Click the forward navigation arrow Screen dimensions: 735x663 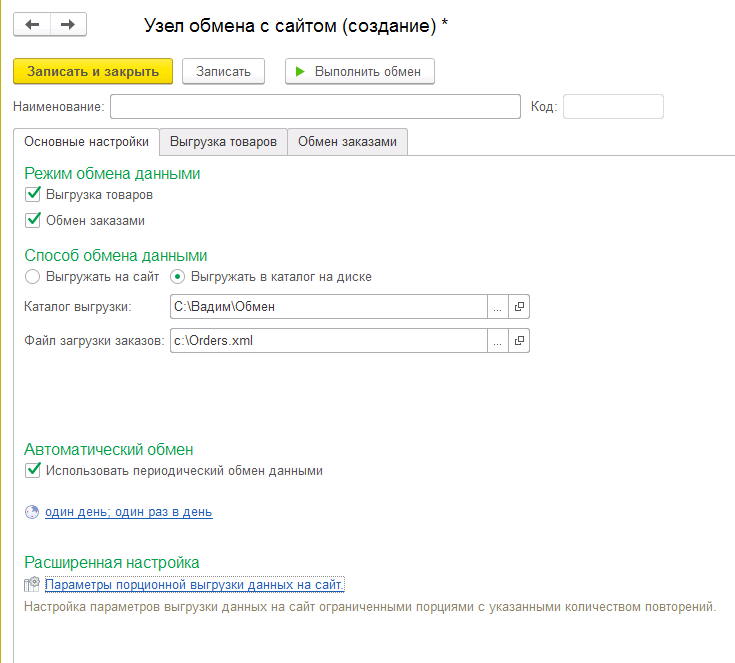click(x=68, y=25)
